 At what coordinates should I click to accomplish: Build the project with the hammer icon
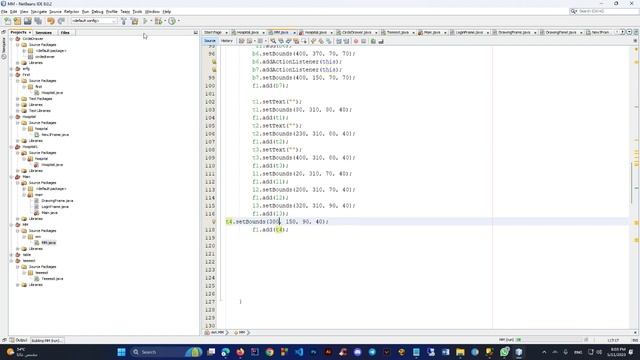[x=124, y=21]
